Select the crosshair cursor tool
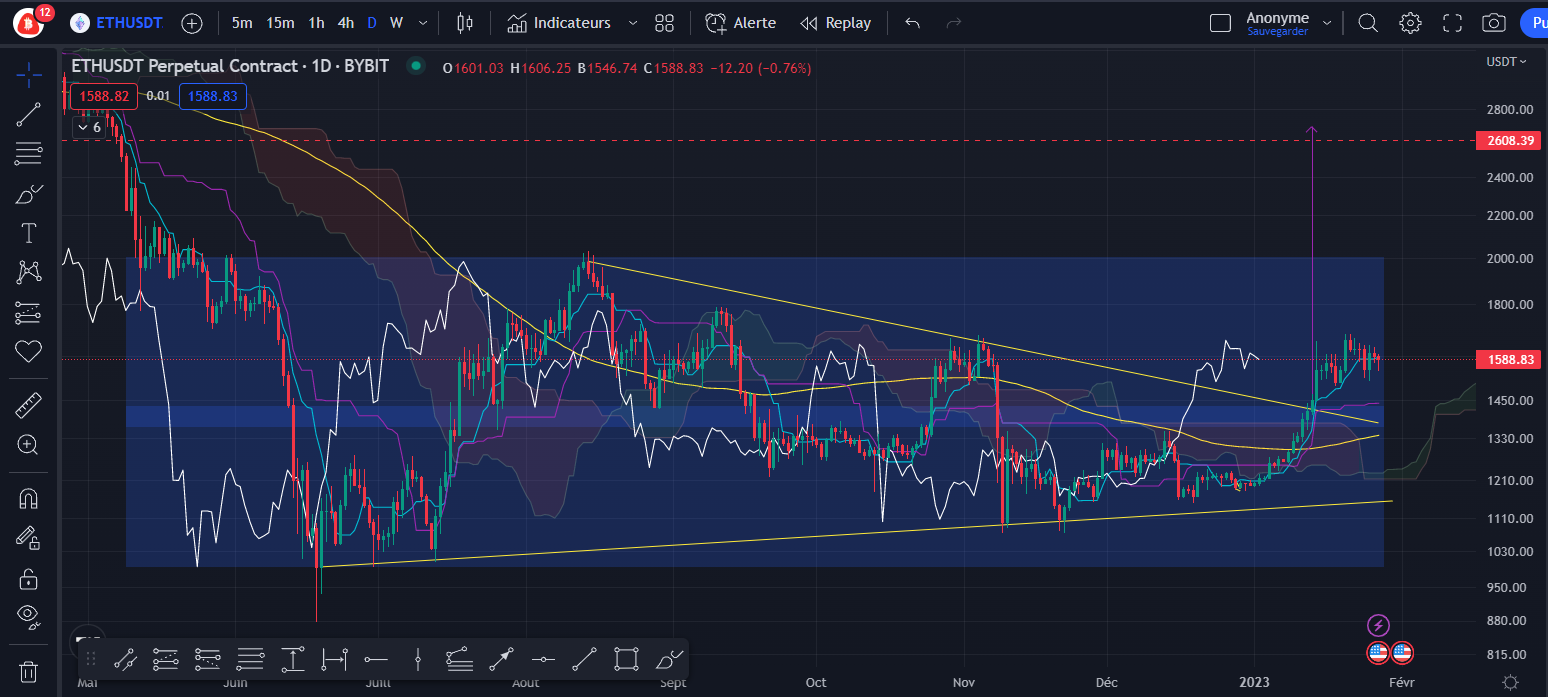1548x697 pixels. 28,75
